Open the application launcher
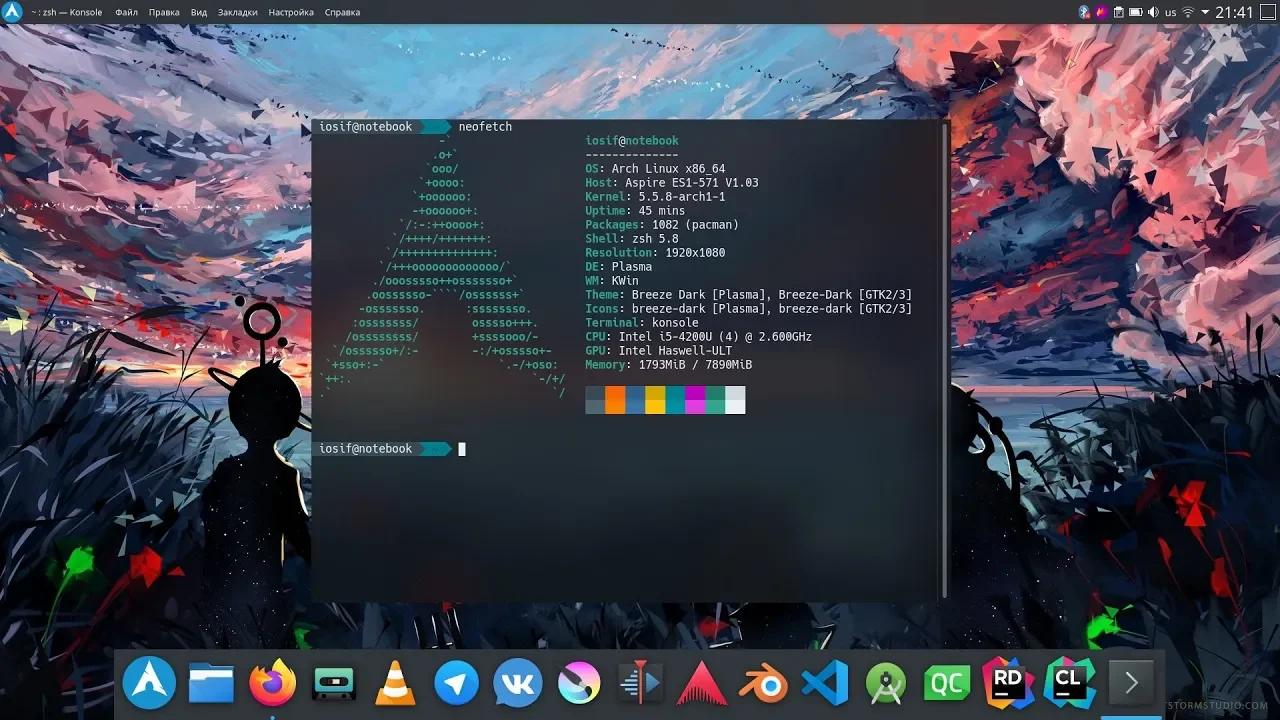The height and width of the screenshot is (720, 1280). [149, 683]
